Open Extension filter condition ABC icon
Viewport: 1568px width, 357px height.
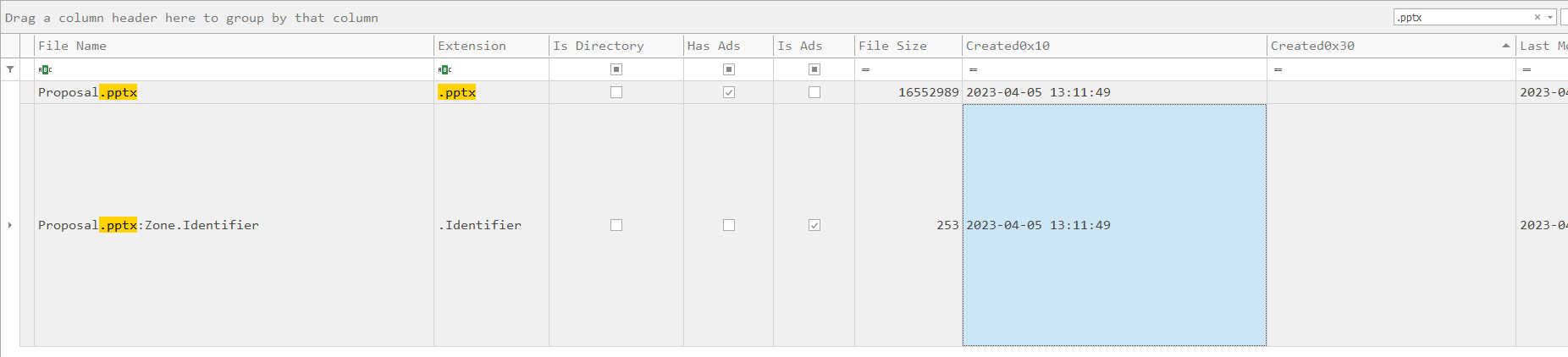pos(444,69)
